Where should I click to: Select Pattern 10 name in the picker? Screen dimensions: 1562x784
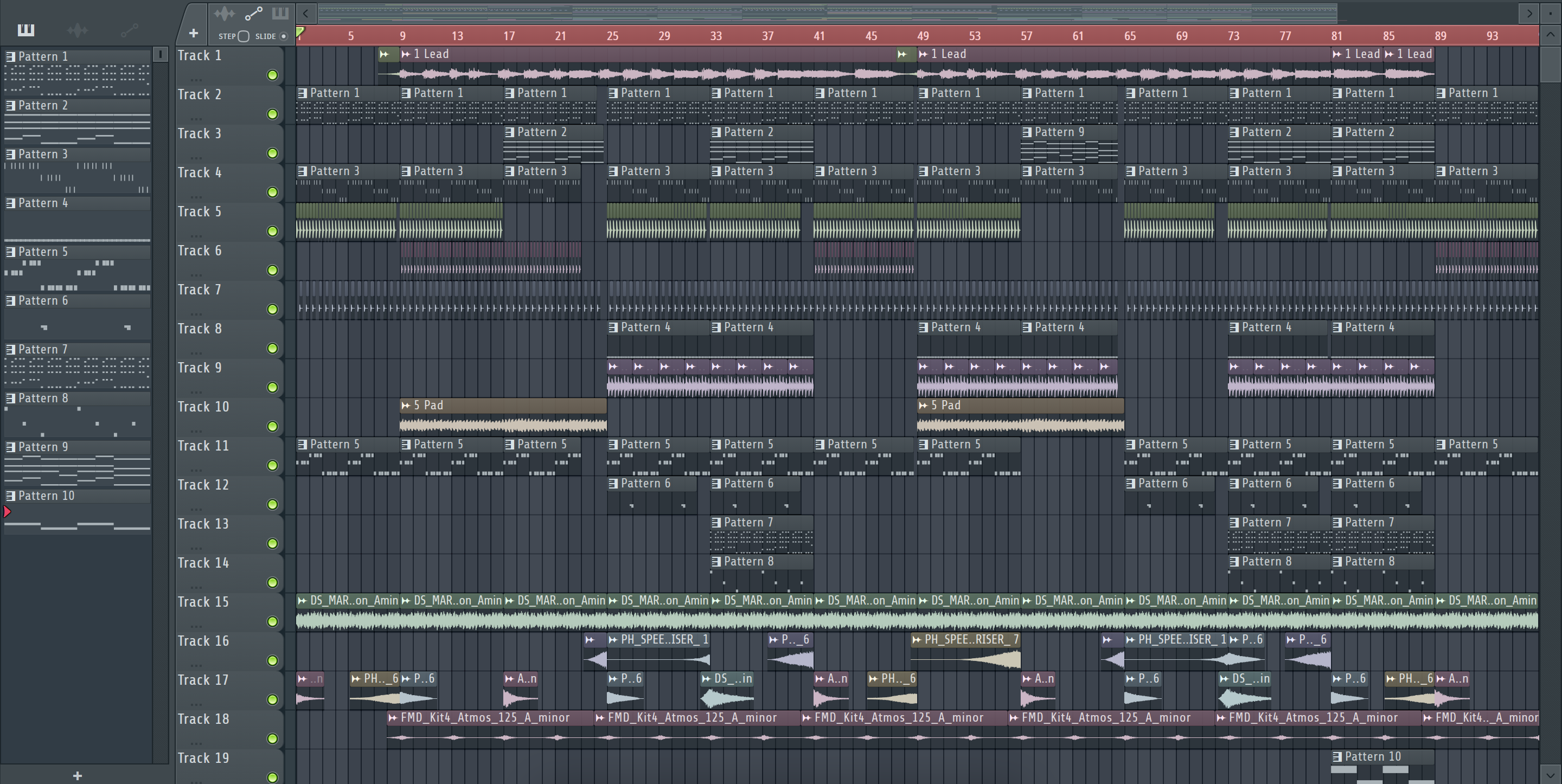(46, 496)
